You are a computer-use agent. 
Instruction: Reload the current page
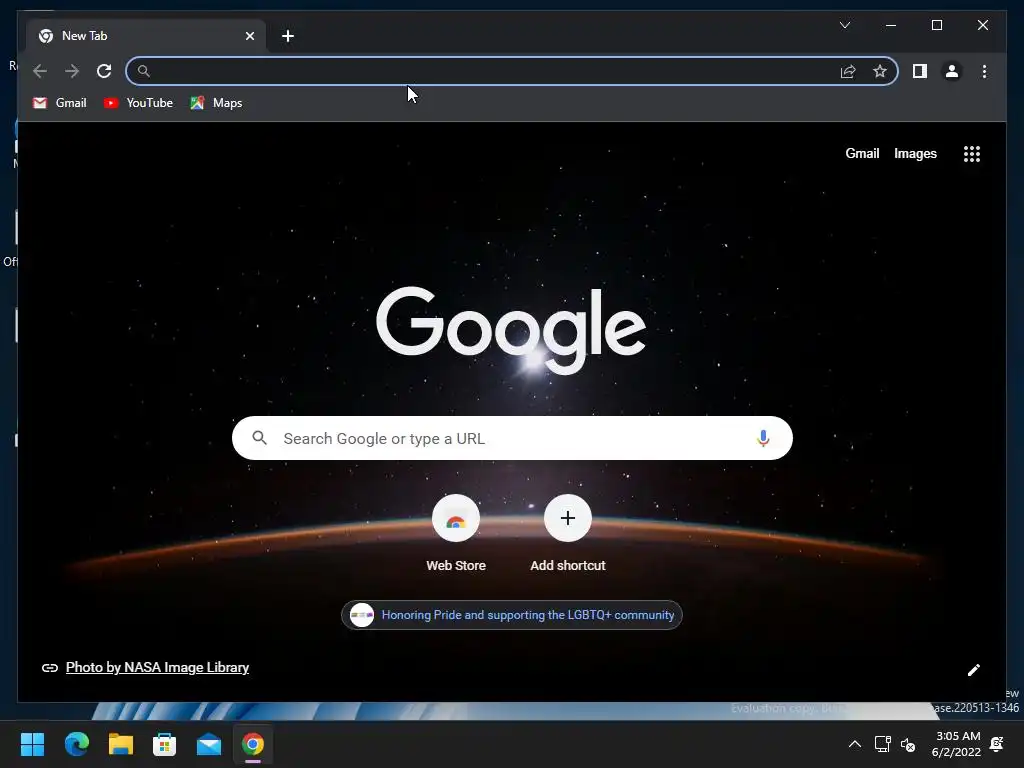[104, 71]
